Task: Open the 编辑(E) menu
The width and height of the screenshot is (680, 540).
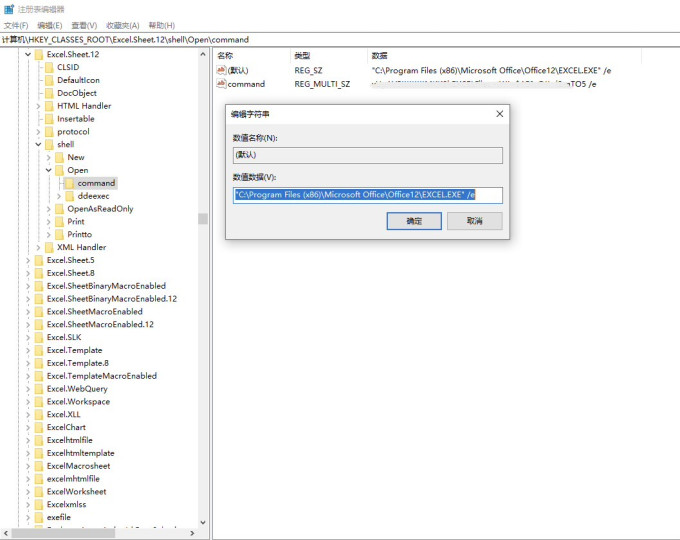Action: point(50,26)
